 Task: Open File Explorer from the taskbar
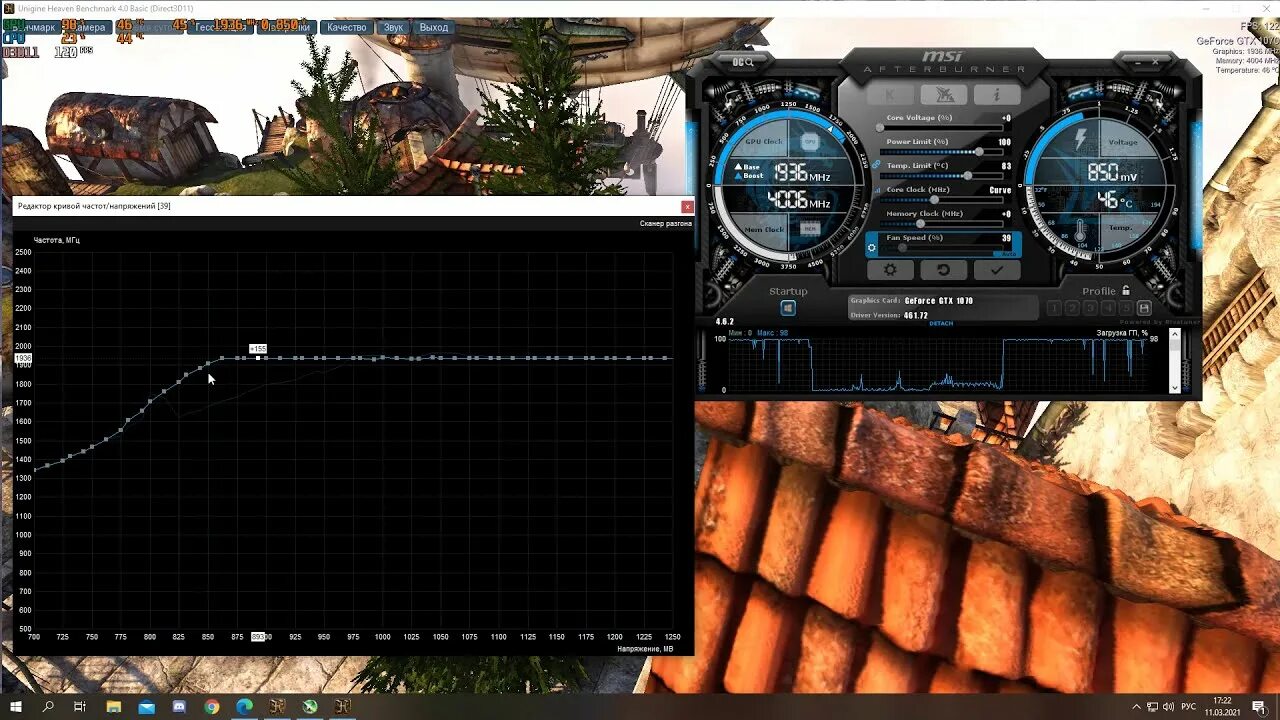[114, 707]
